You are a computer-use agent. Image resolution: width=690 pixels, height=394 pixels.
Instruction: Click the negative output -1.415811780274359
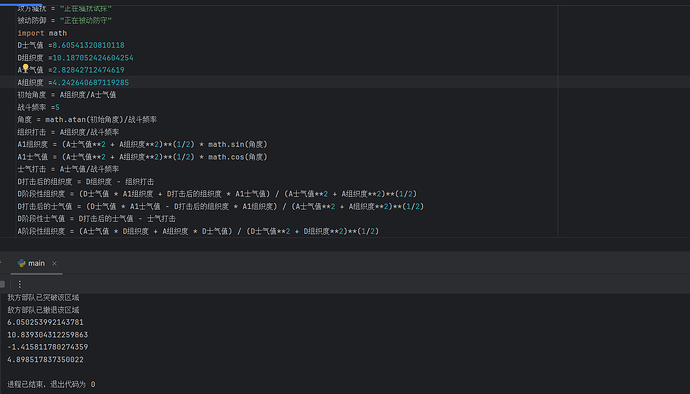click(48, 347)
